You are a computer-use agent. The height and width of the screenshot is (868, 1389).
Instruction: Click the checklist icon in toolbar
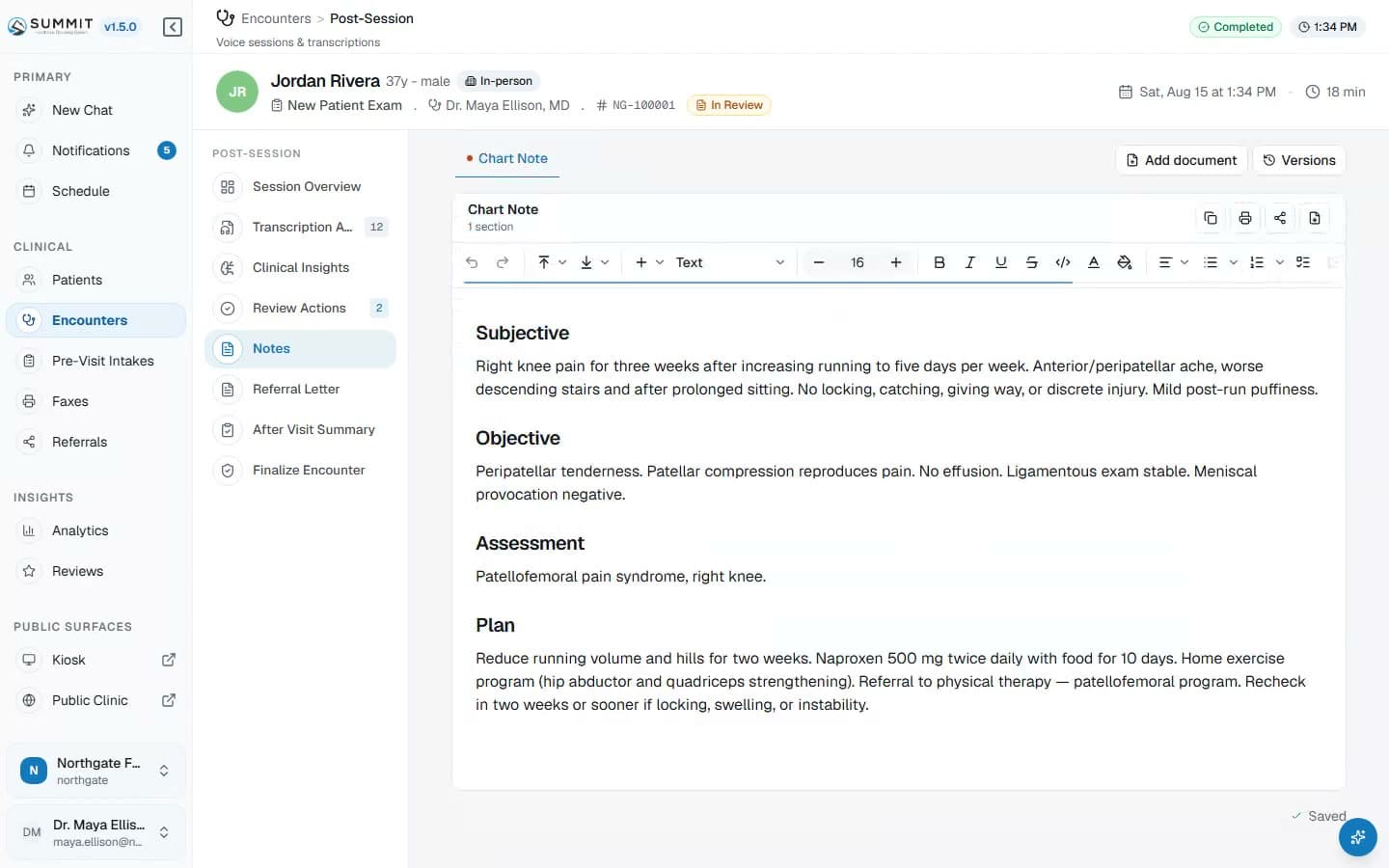tap(1303, 262)
